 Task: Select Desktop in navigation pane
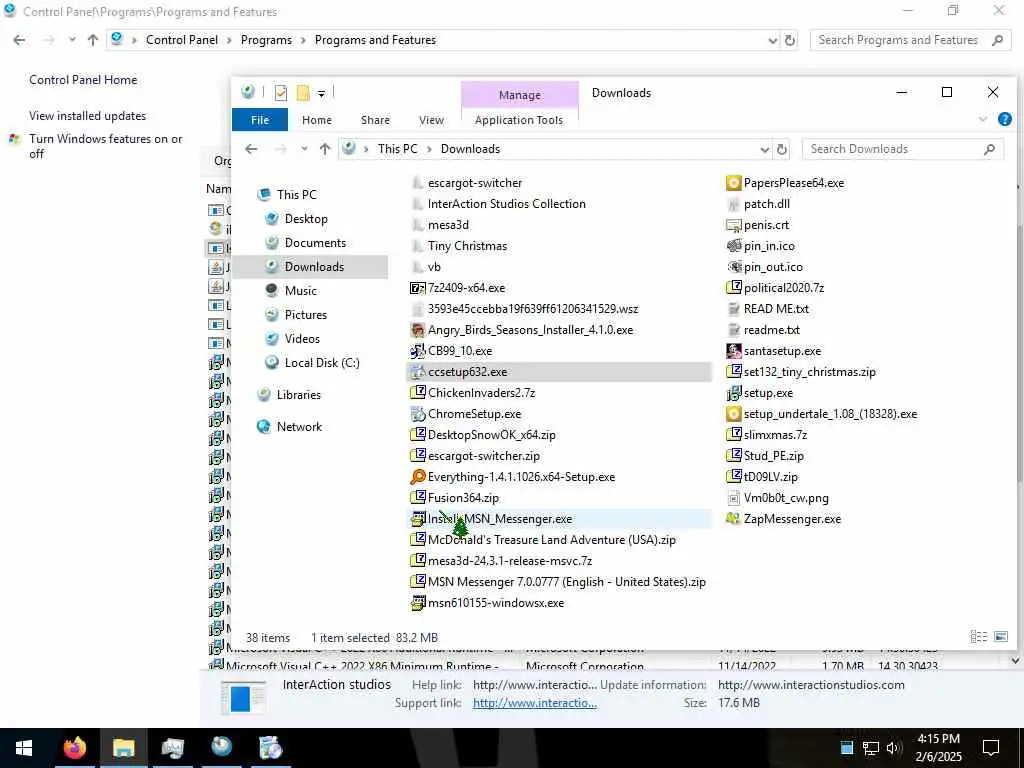(x=306, y=219)
